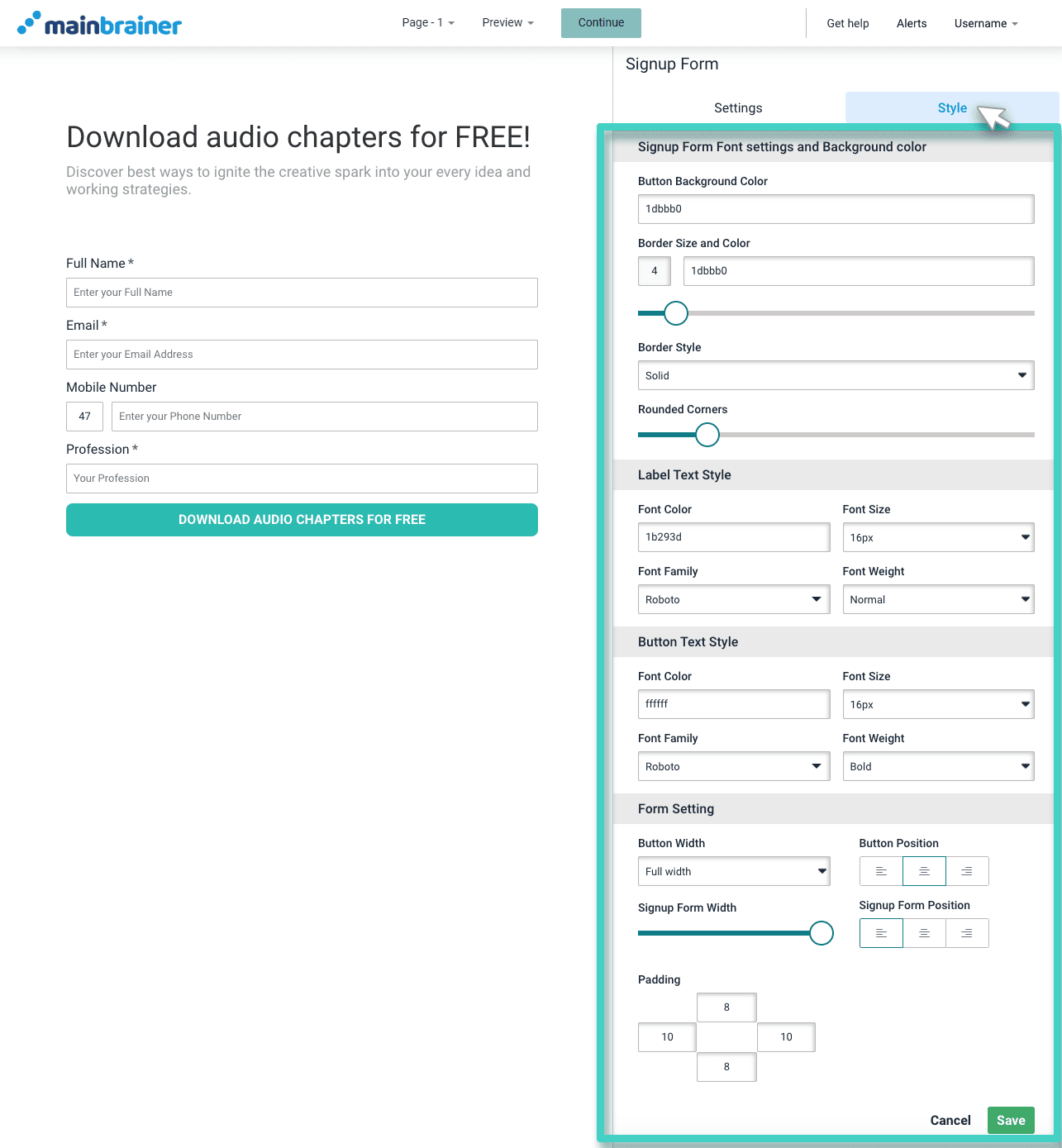Open the Label Font Size dropdown
The height and width of the screenshot is (1148, 1062).
pos(938,537)
